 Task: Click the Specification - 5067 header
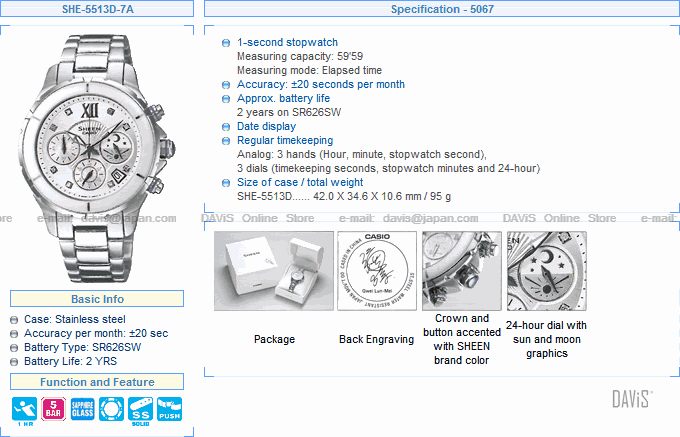pyautogui.click(x=441, y=10)
